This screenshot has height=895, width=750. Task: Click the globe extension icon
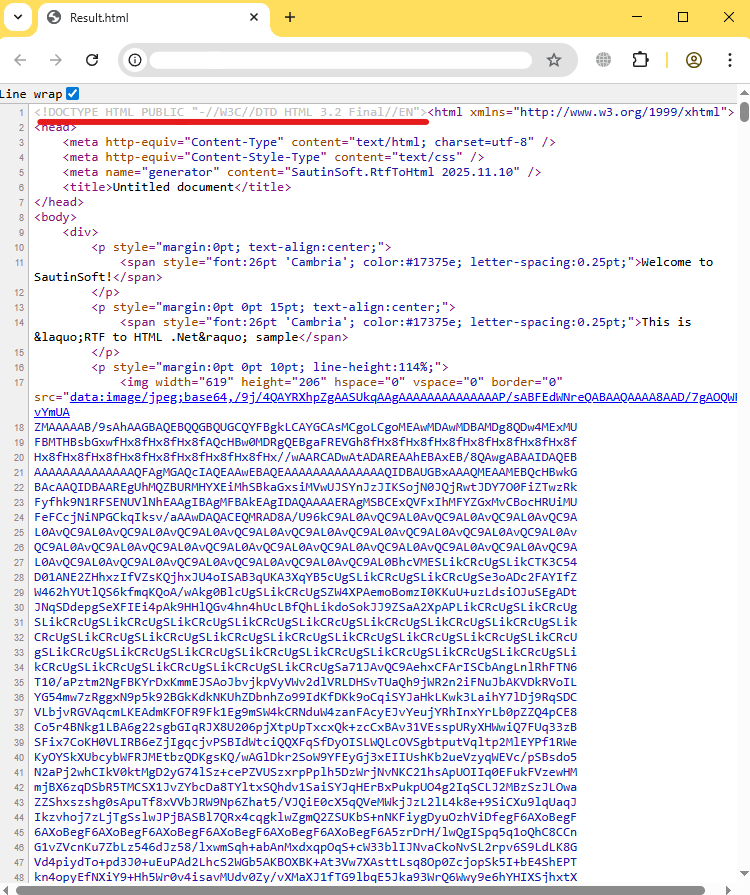603,60
